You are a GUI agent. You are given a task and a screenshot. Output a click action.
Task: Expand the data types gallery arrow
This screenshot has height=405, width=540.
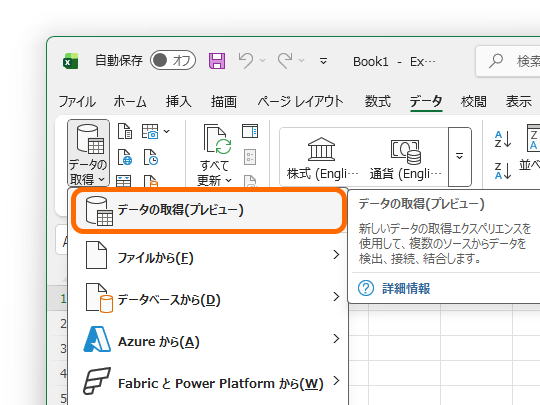pos(459,157)
